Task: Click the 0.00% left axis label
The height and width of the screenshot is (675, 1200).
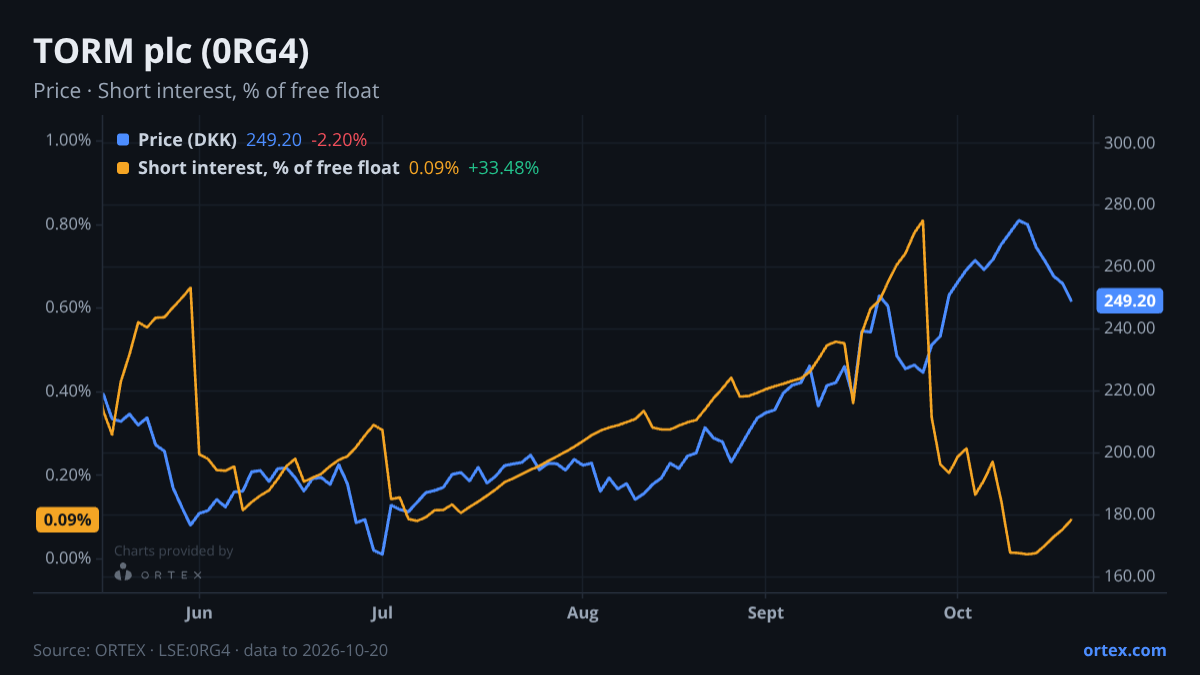Action: pos(68,558)
